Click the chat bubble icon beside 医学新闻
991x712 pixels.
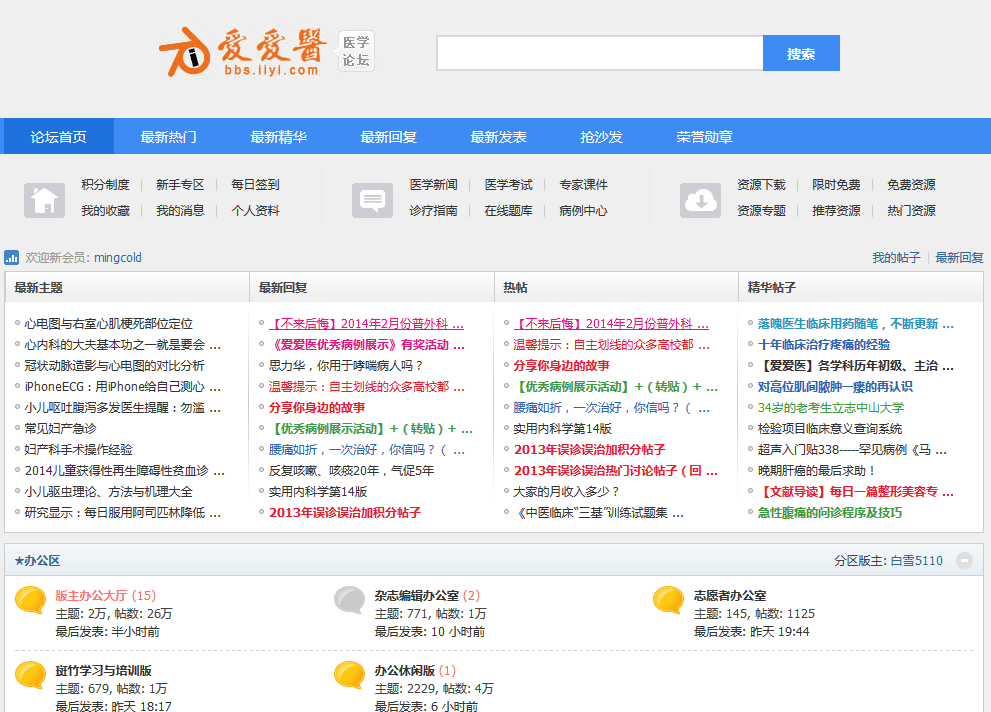[x=372, y=200]
